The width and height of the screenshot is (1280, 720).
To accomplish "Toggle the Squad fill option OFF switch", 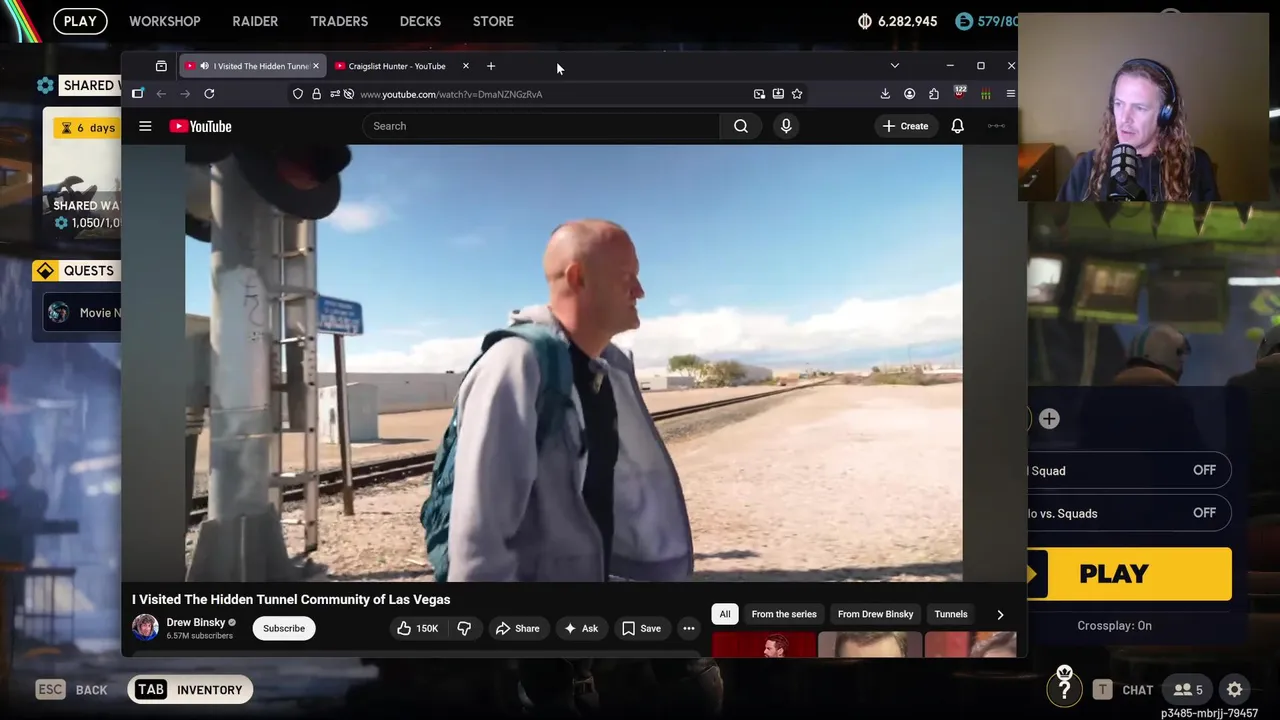I will pyautogui.click(x=1204, y=470).
